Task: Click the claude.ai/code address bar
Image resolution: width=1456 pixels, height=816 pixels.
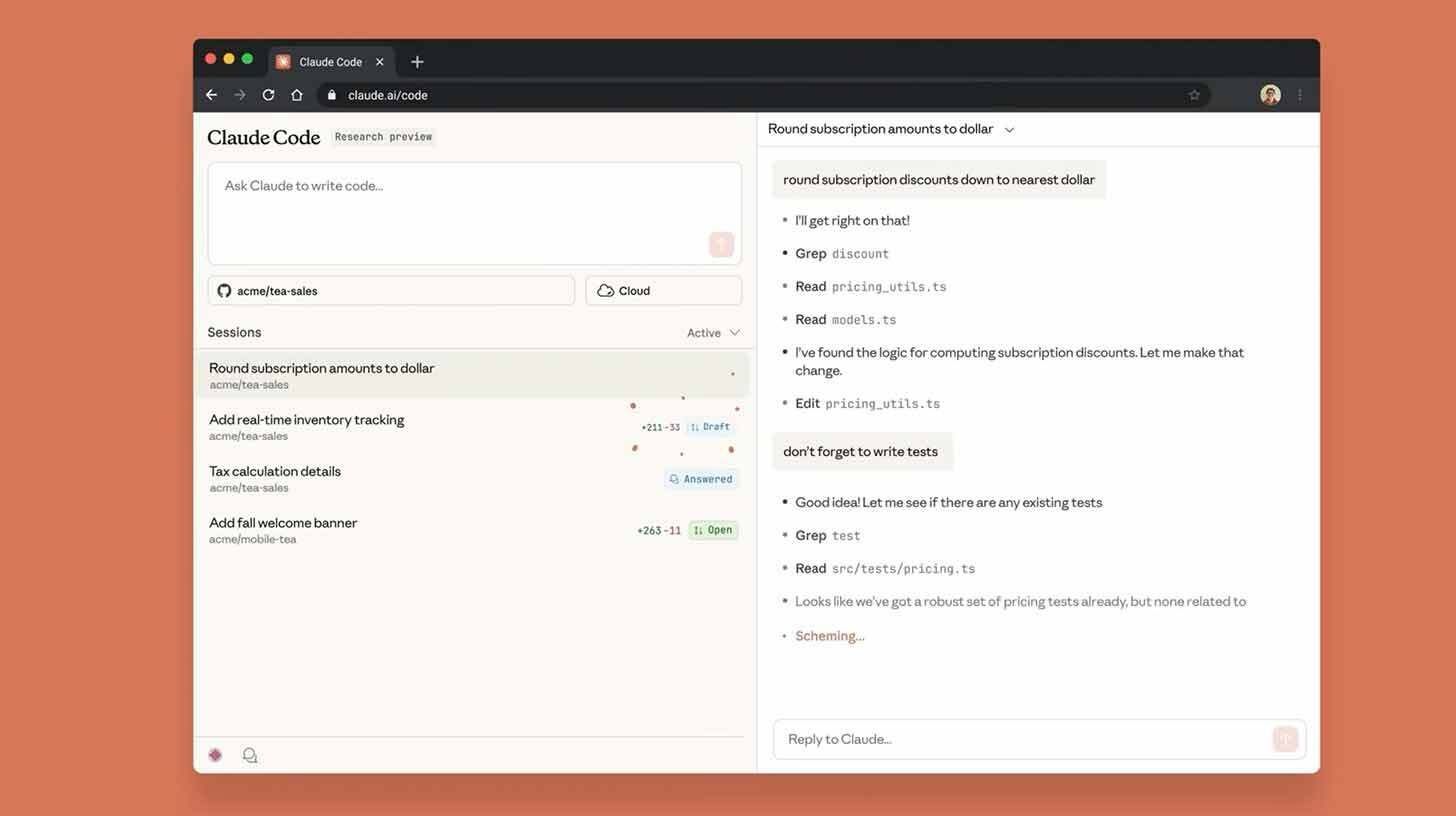Action: (765, 95)
